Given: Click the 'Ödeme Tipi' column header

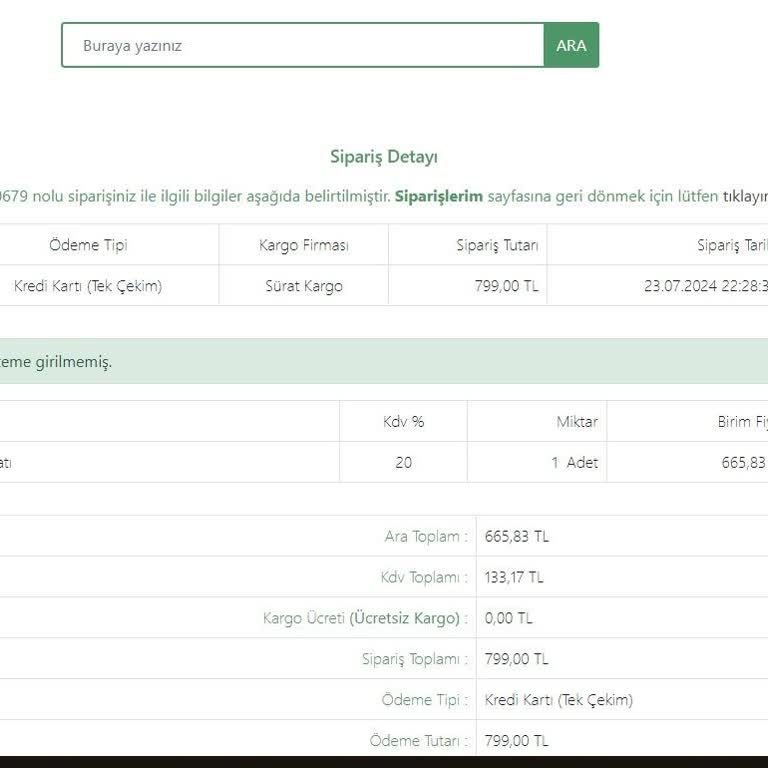Looking at the screenshot, I should point(88,245).
